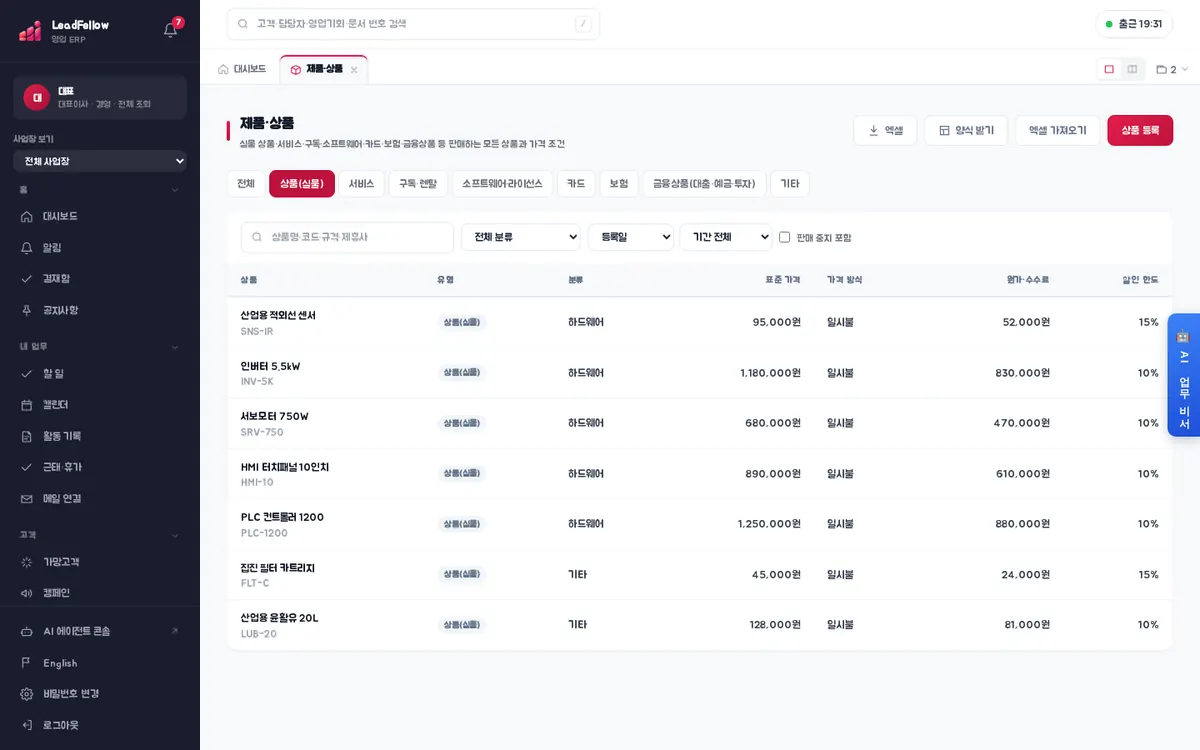This screenshot has height=750, width=1200.
Task: Click the 가망고객 sparkle icon
Action: point(27,562)
